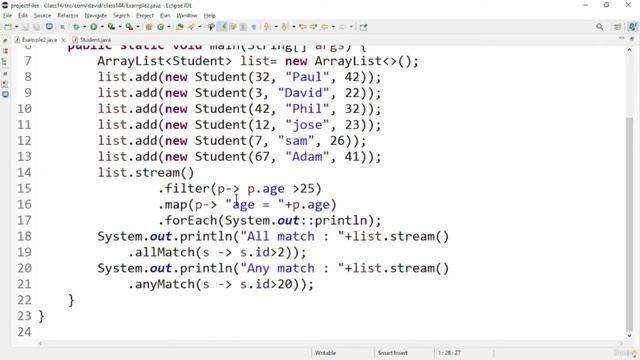Click the 'Smart Insert' status bar entry
This screenshot has width=640, height=360.
(x=392, y=353)
